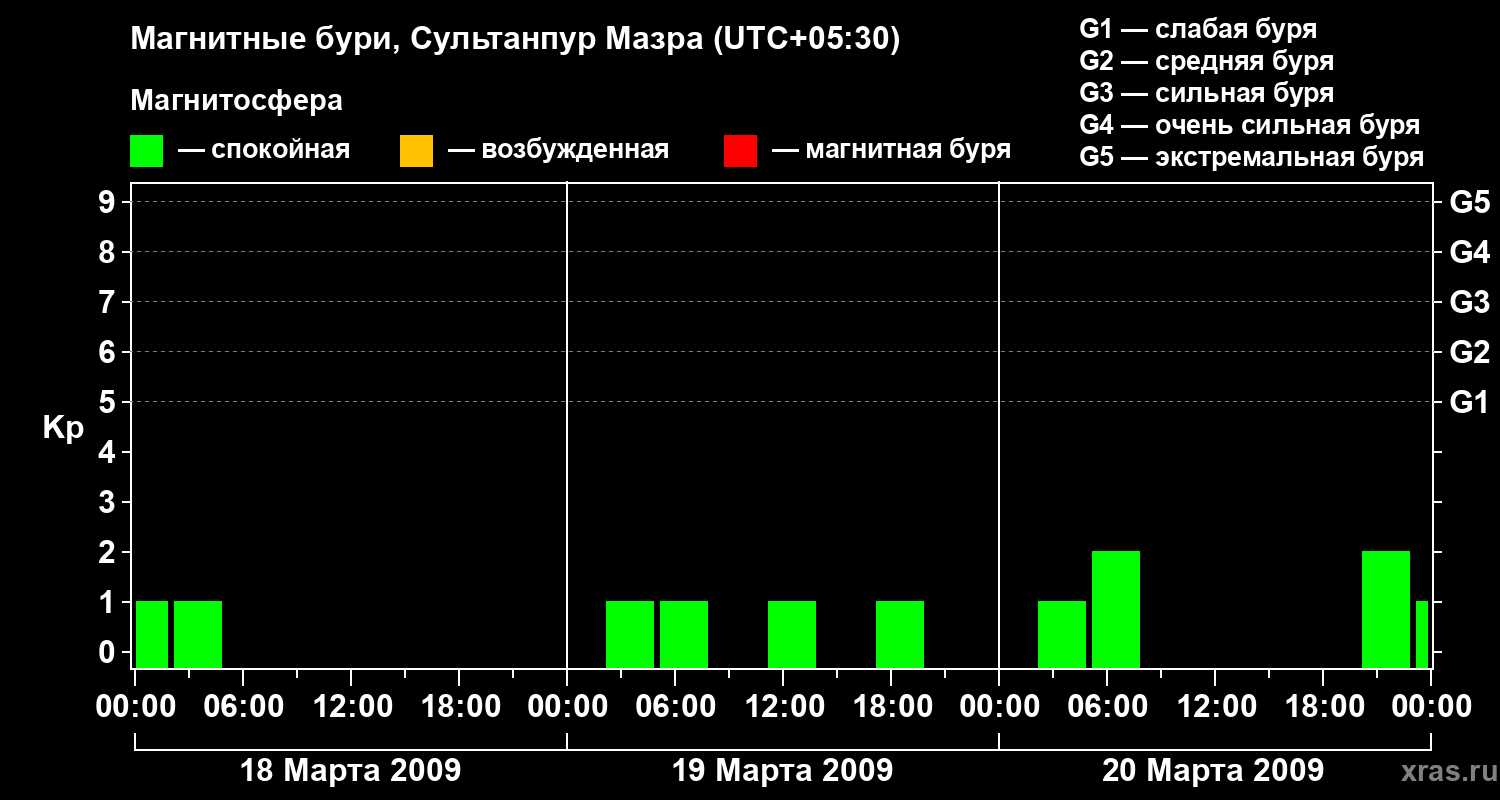The height and width of the screenshot is (800, 1500).
Task: Click the 'G3 — сильная буря' legend line
Action: tap(1207, 93)
